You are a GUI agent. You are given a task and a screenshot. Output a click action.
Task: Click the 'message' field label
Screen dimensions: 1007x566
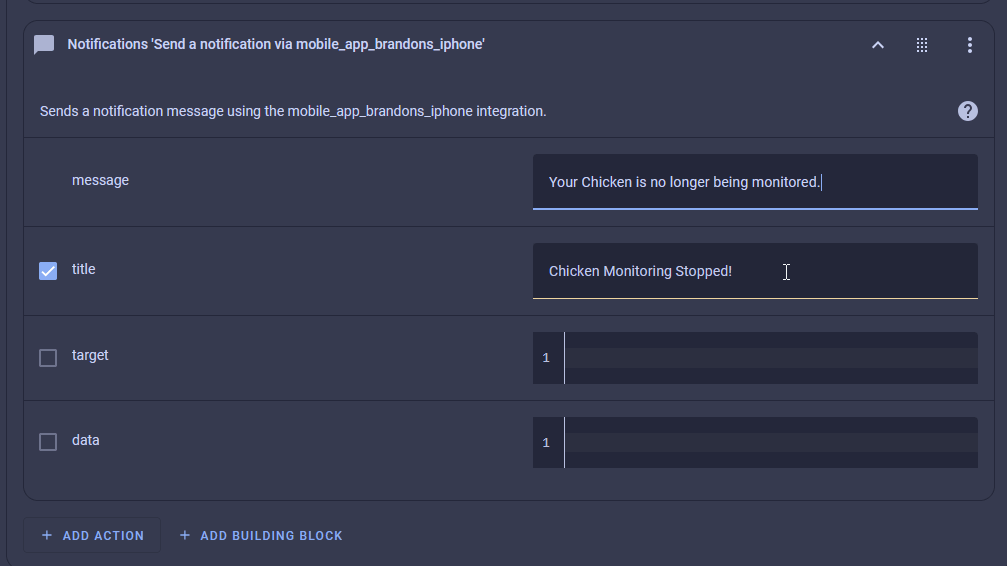tap(100, 181)
